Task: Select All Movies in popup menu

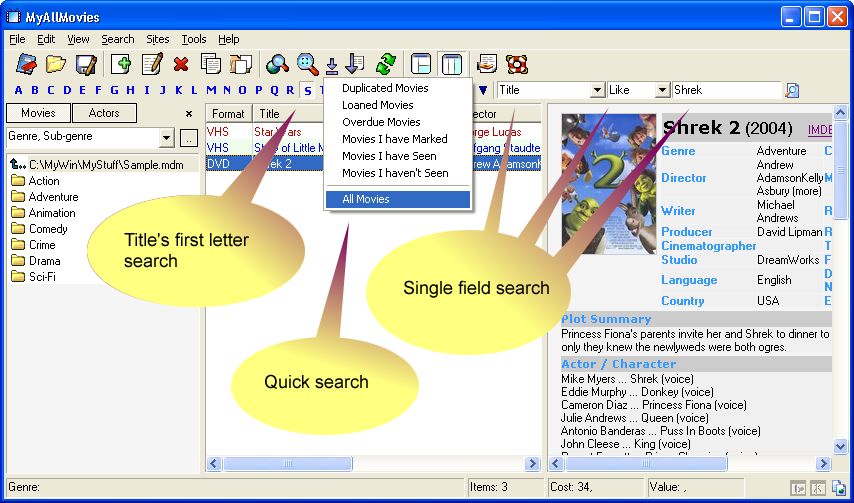Action: pyautogui.click(x=398, y=199)
